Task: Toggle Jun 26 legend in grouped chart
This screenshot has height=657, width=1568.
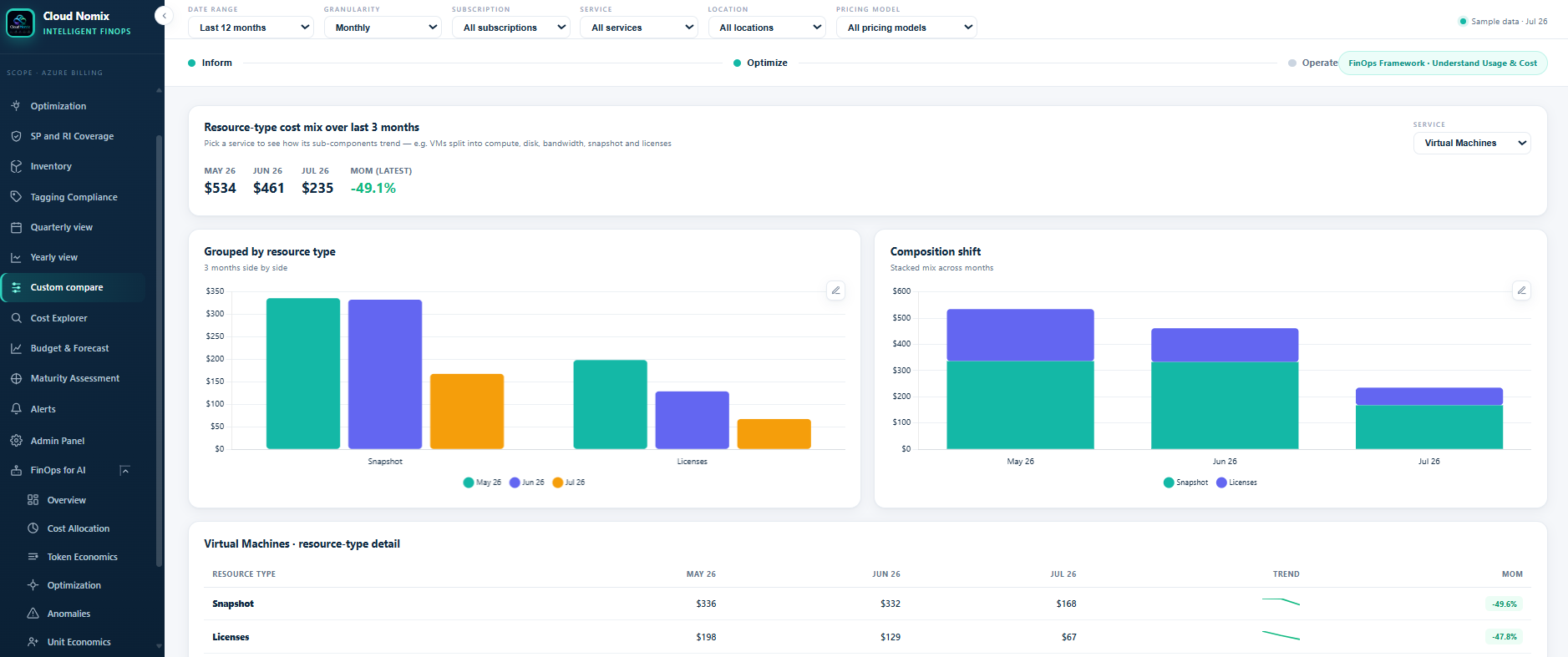Action: point(527,483)
